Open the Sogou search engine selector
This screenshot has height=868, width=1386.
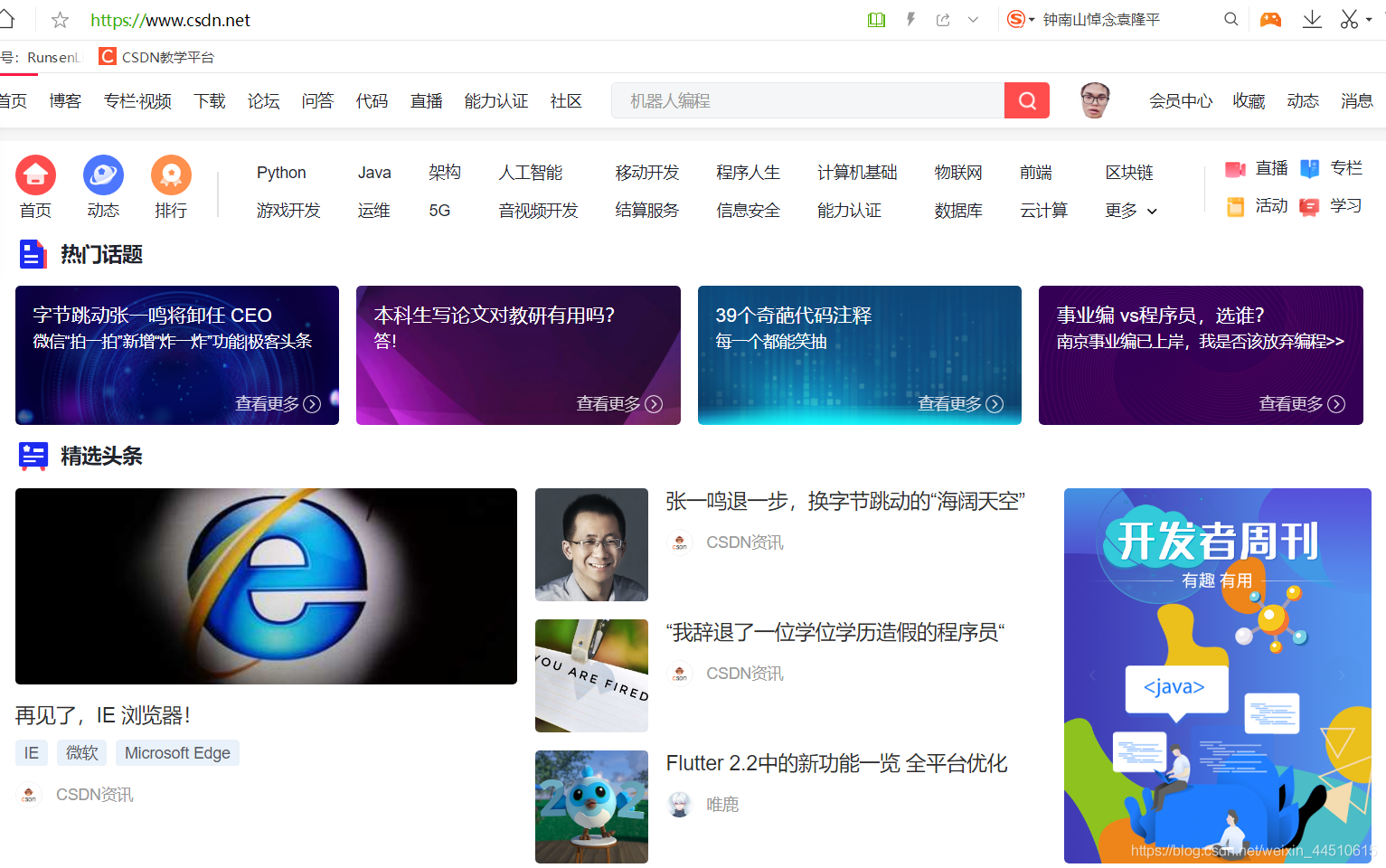(x=1021, y=20)
